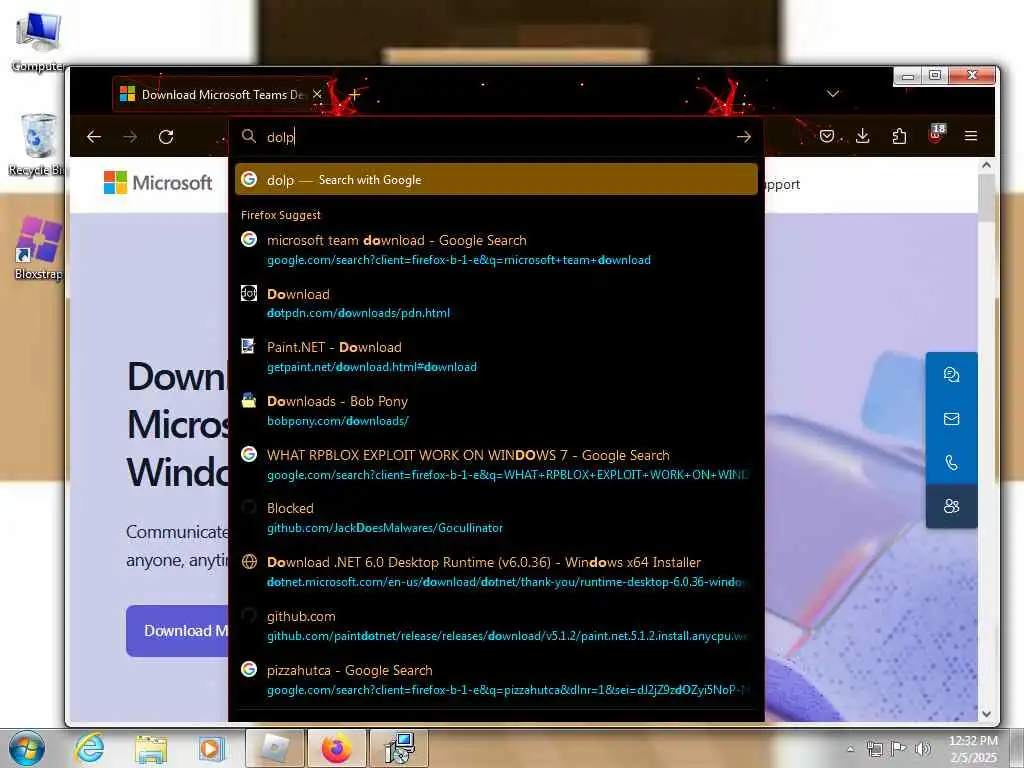Open a new tab with the plus button
Image resolution: width=1024 pixels, height=768 pixels.
click(355, 95)
